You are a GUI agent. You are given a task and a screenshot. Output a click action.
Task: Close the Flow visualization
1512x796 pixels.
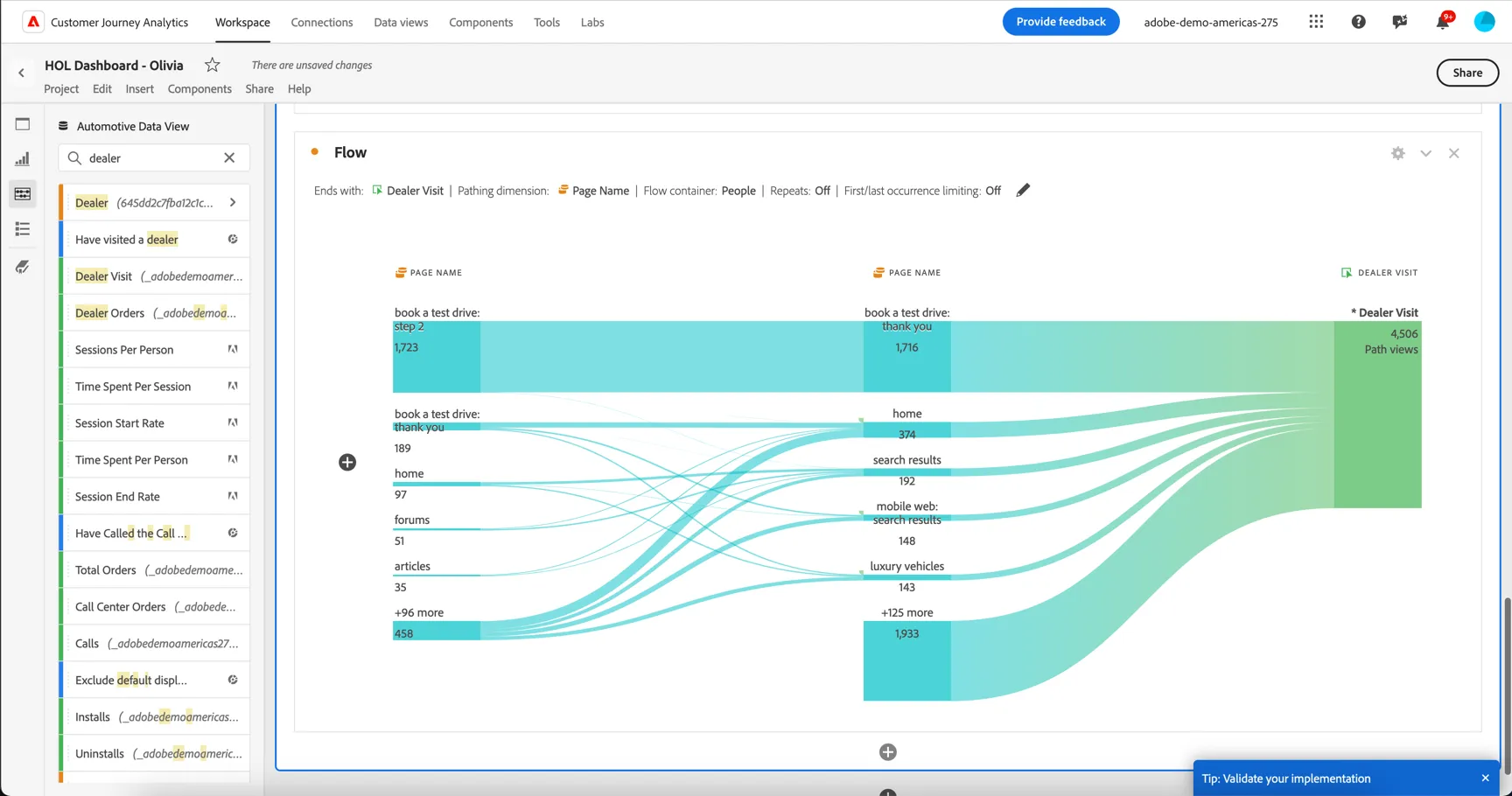1454,153
